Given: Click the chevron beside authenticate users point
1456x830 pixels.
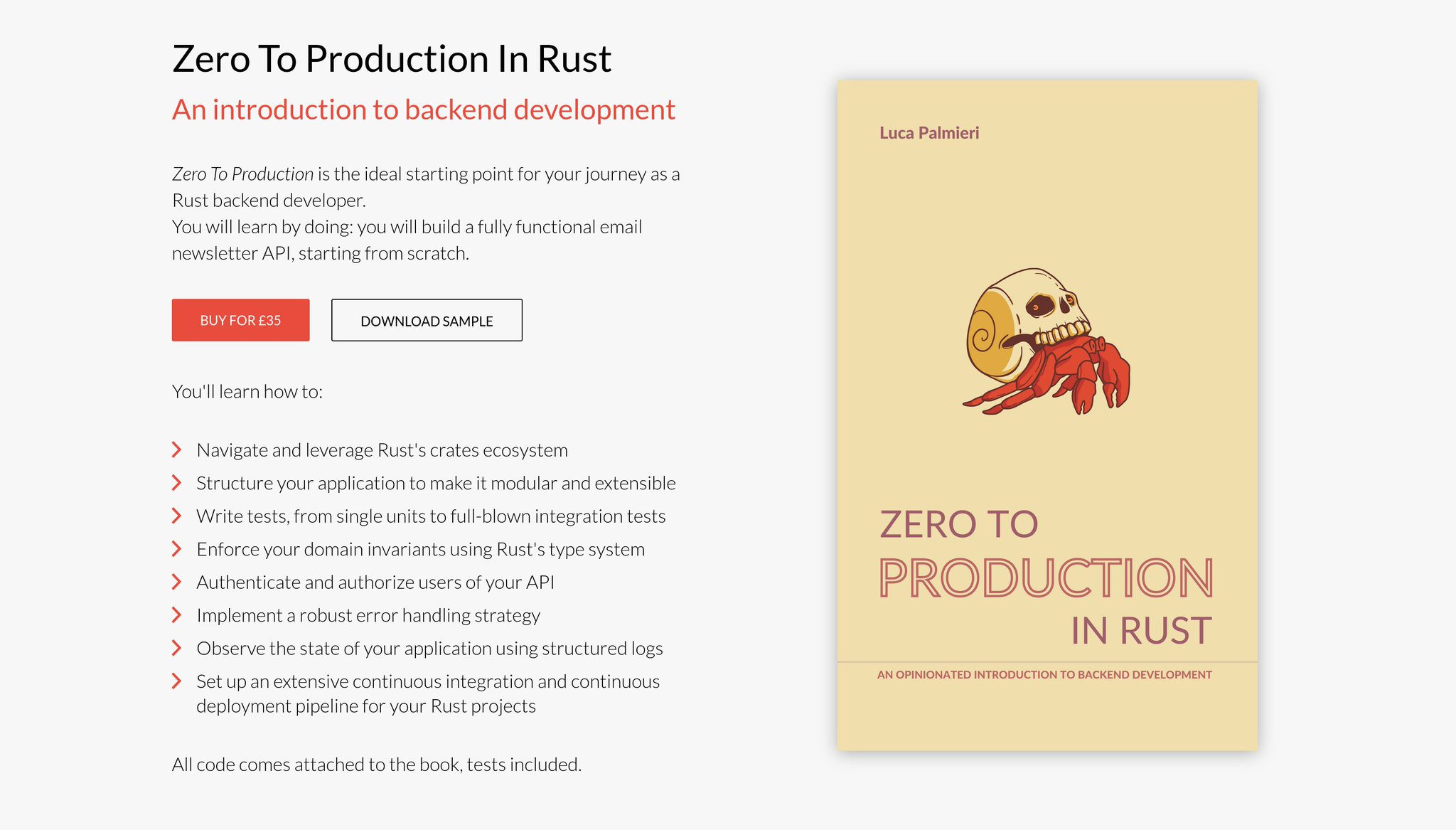Looking at the screenshot, I should pos(176,582).
